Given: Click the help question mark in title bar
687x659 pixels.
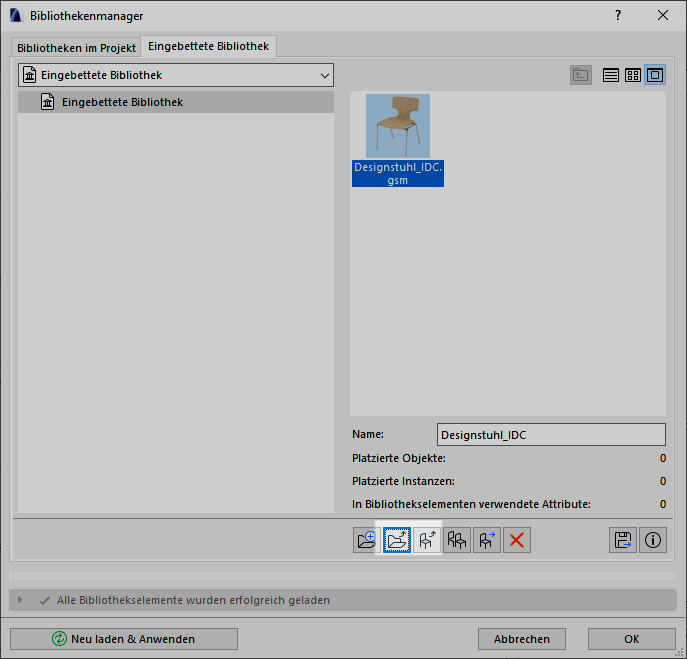Looking at the screenshot, I should tap(618, 15).
